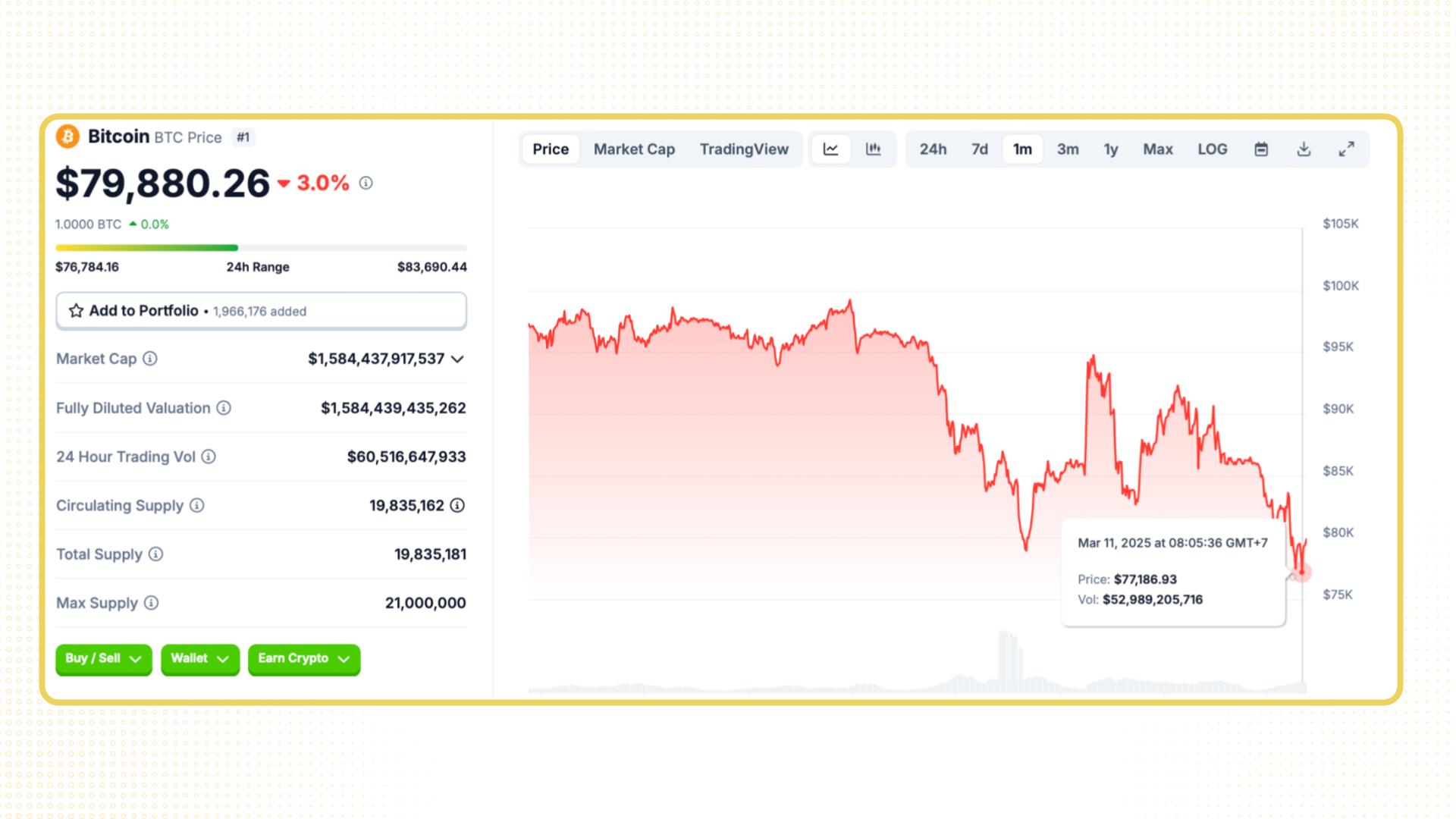Open the Buy / Sell dropdown
This screenshot has width=1456, height=819.
103,659
